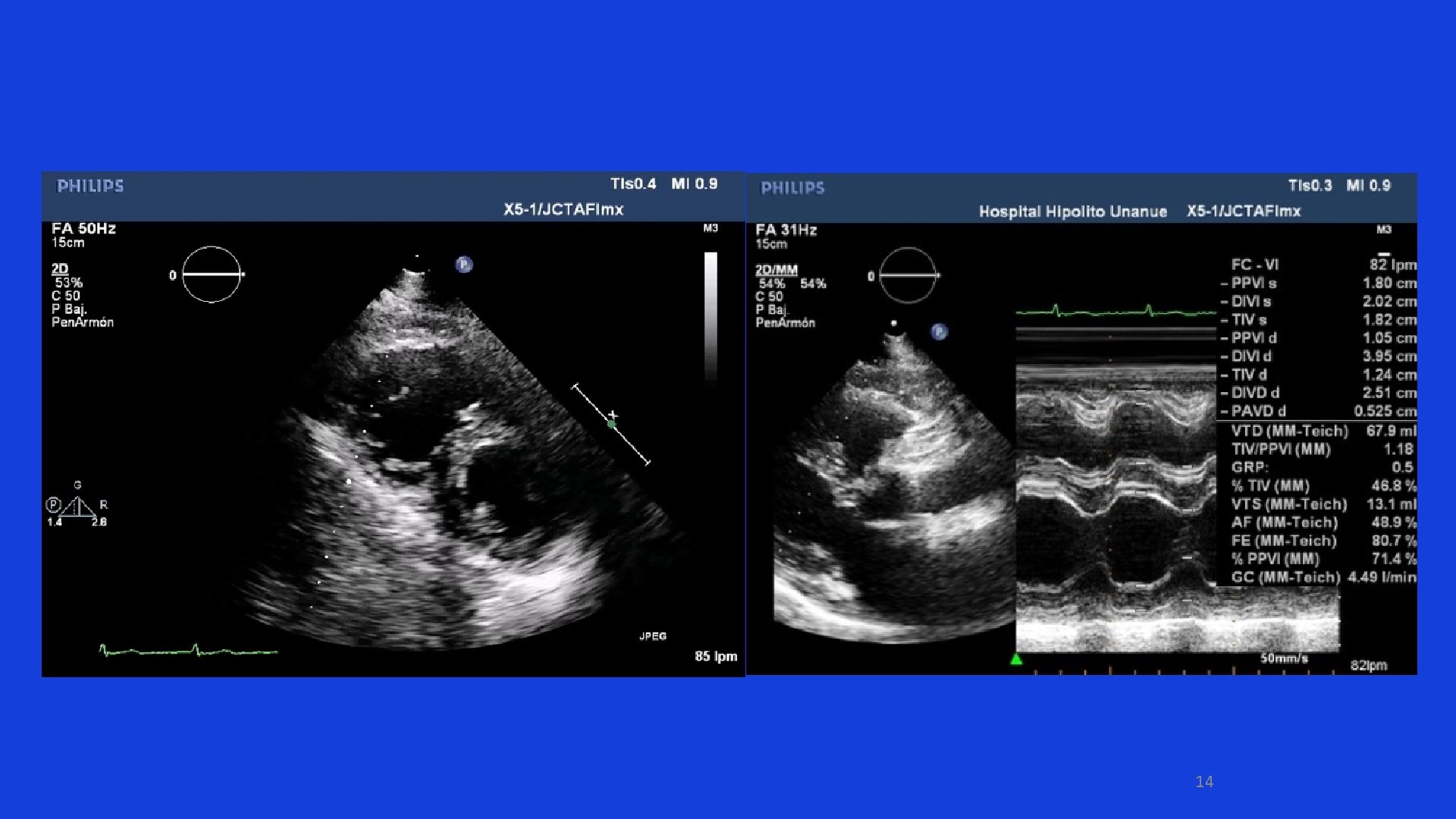Click the right probe orientation circle
The image size is (1456, 819).
coord(908,275)
